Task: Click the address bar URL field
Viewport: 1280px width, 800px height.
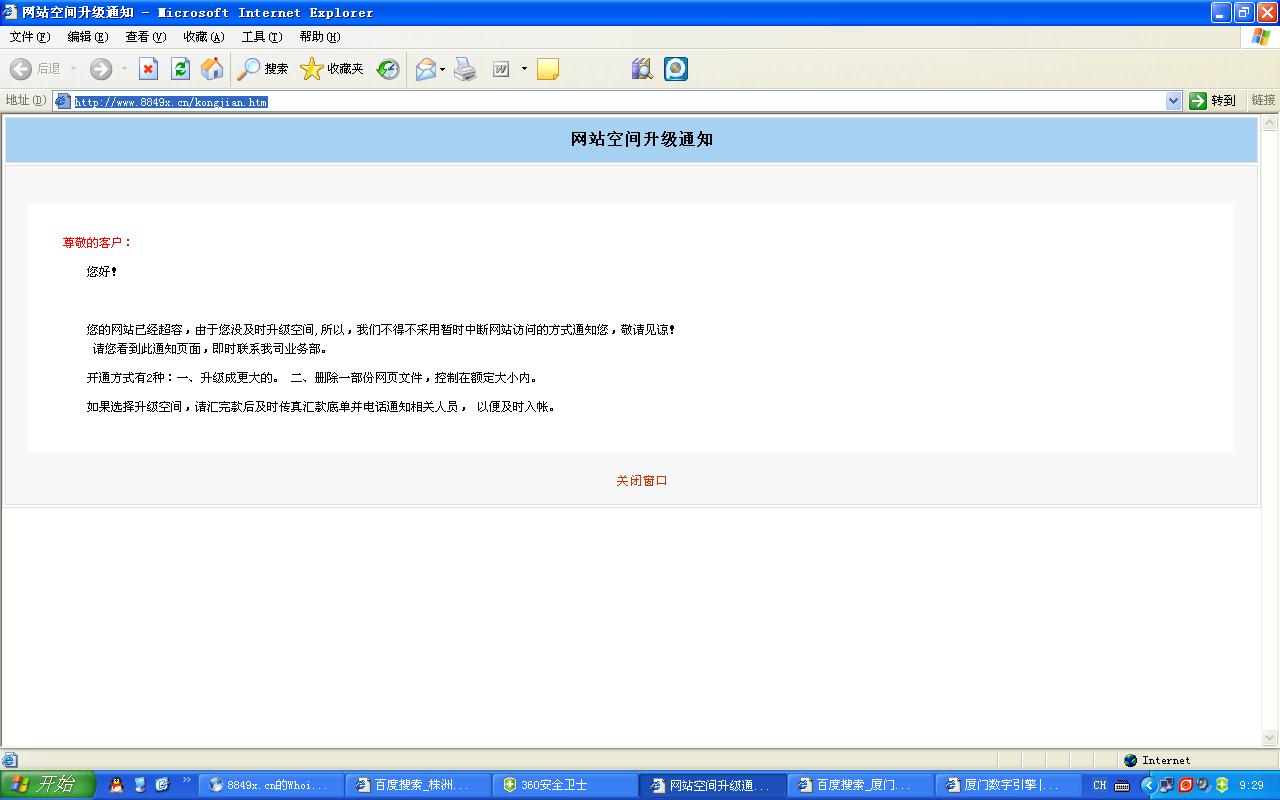Action: [x=600, y=101]
